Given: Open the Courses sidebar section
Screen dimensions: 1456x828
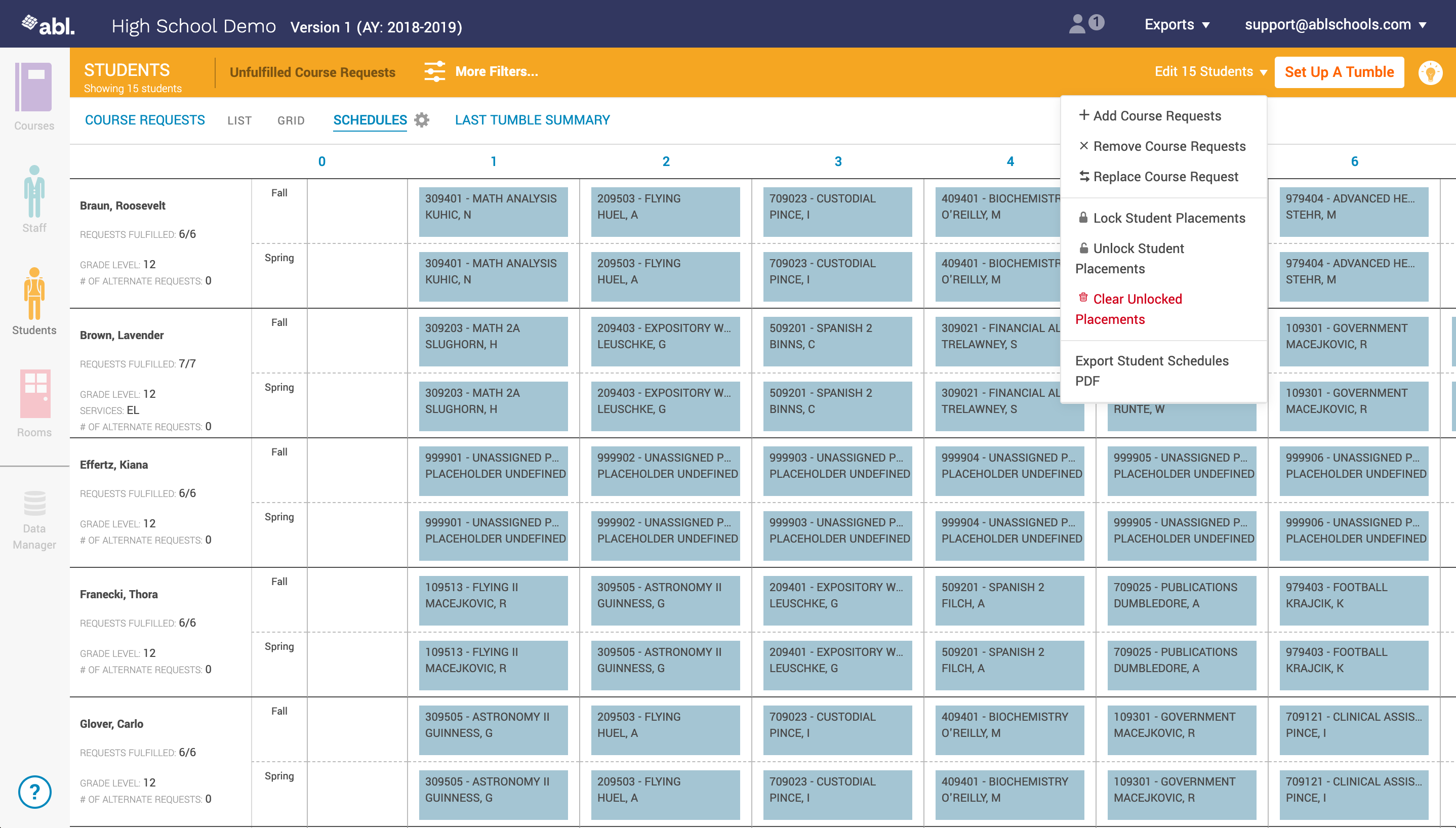Looking at the screenshot, I should coord(34,97).
